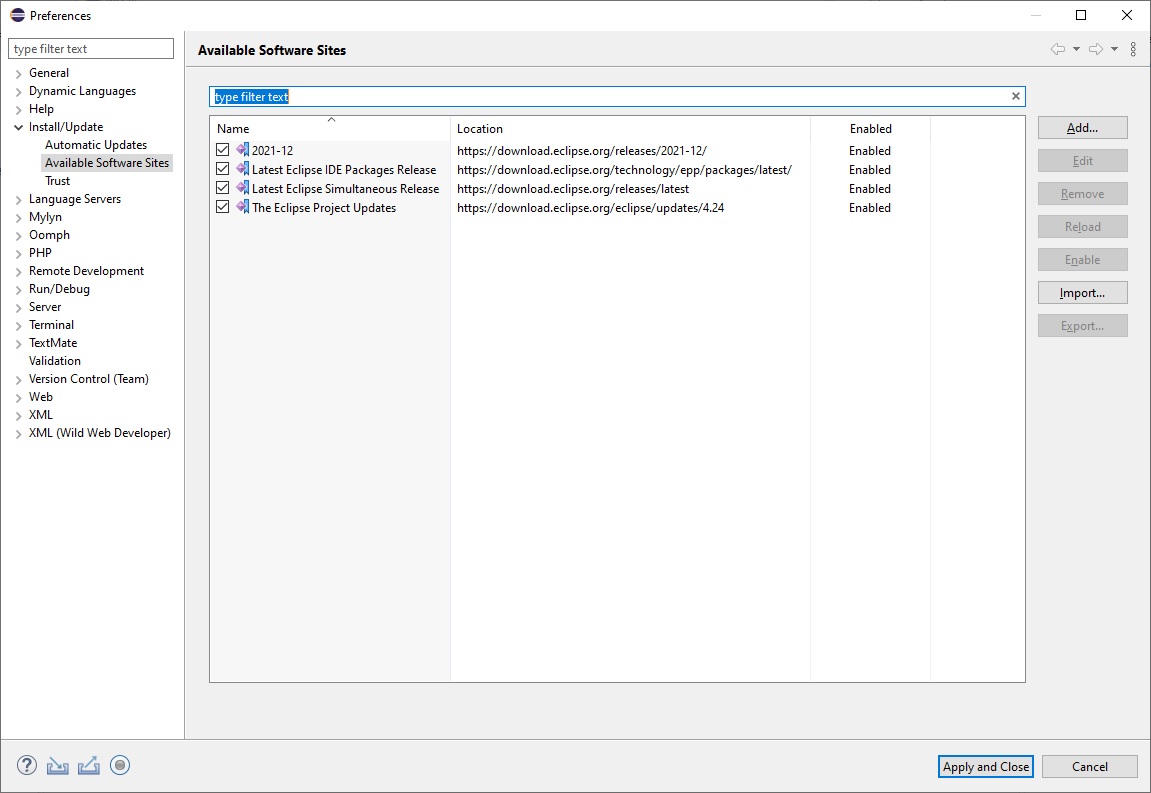
Task: Expand the Terminal node
Action: 18,325
